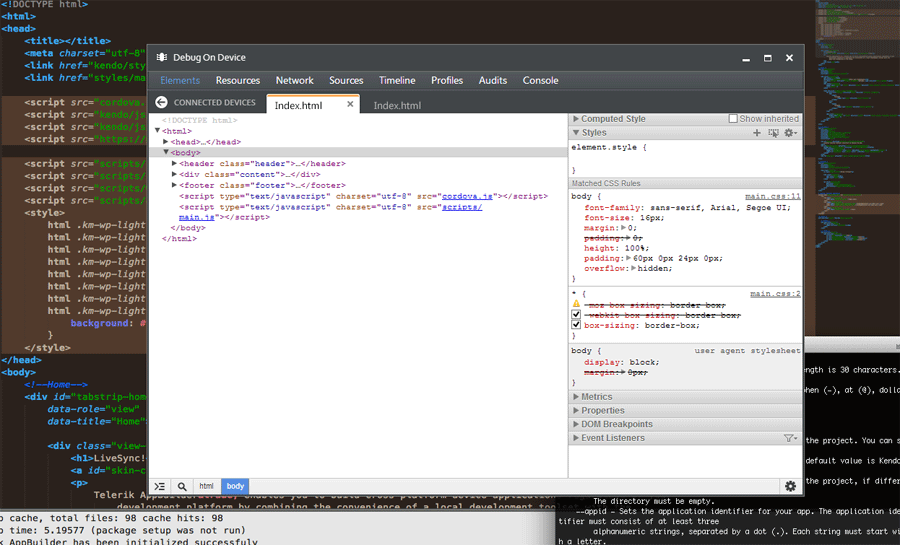Add a new style rule with plus icon

757,133
